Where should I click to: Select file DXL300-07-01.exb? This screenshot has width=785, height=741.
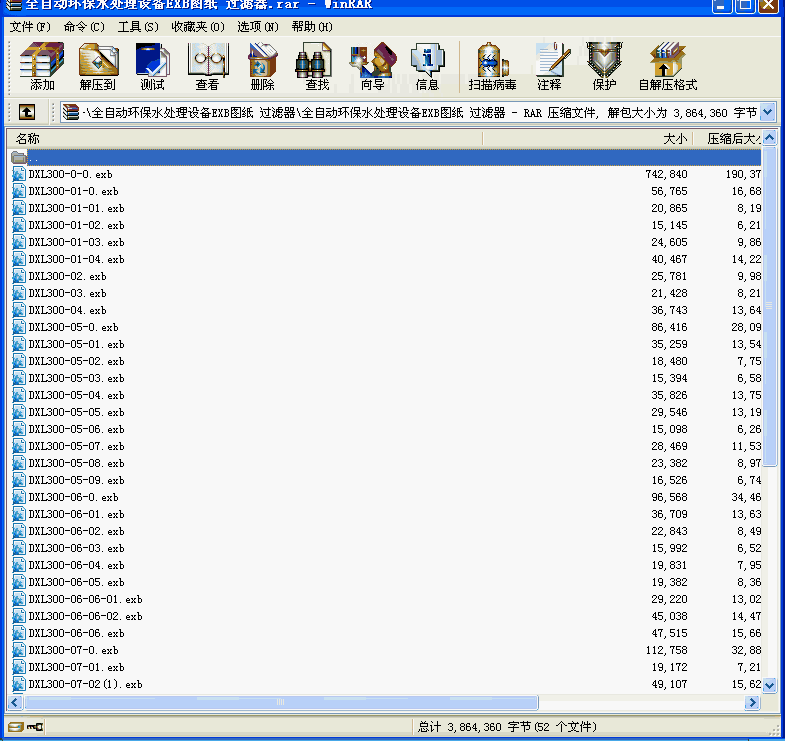[76, 667]
